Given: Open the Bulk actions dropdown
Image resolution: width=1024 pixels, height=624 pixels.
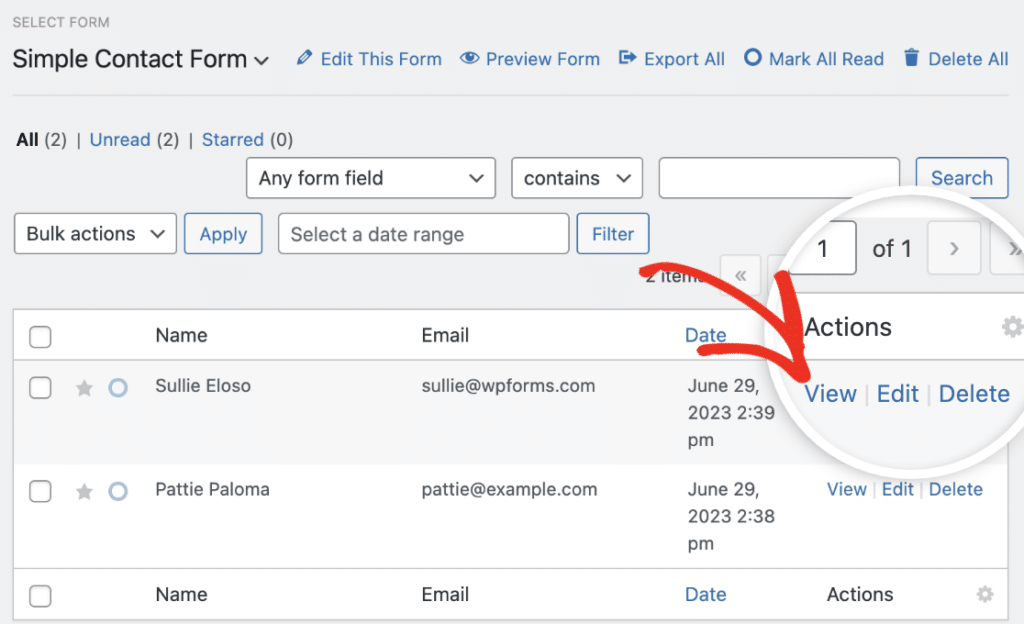Looking at the screenshot, I should point(95,234).
